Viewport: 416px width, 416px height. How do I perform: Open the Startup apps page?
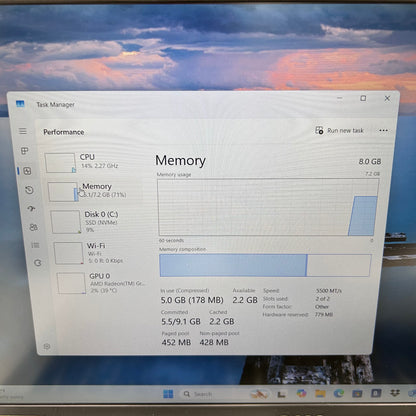(31, 209)
